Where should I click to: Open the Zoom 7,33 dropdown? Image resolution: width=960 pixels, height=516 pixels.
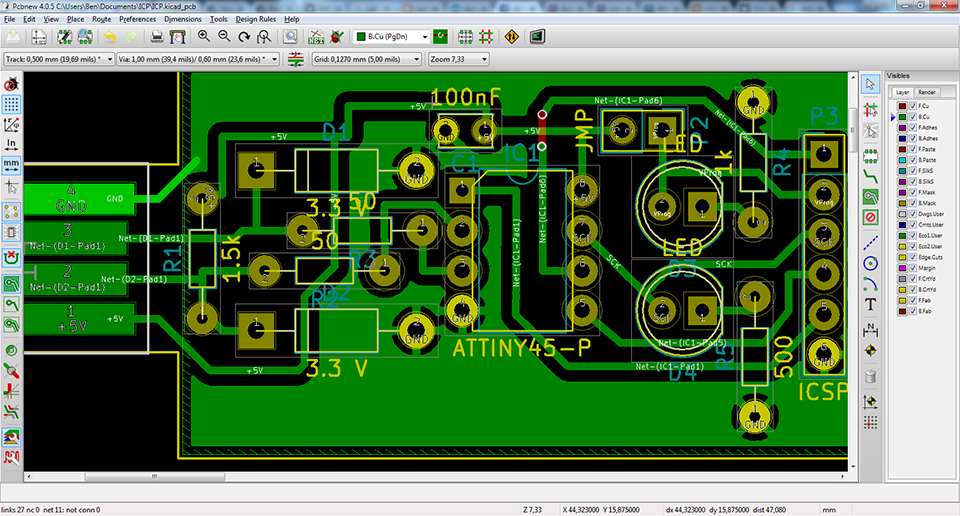459,59
